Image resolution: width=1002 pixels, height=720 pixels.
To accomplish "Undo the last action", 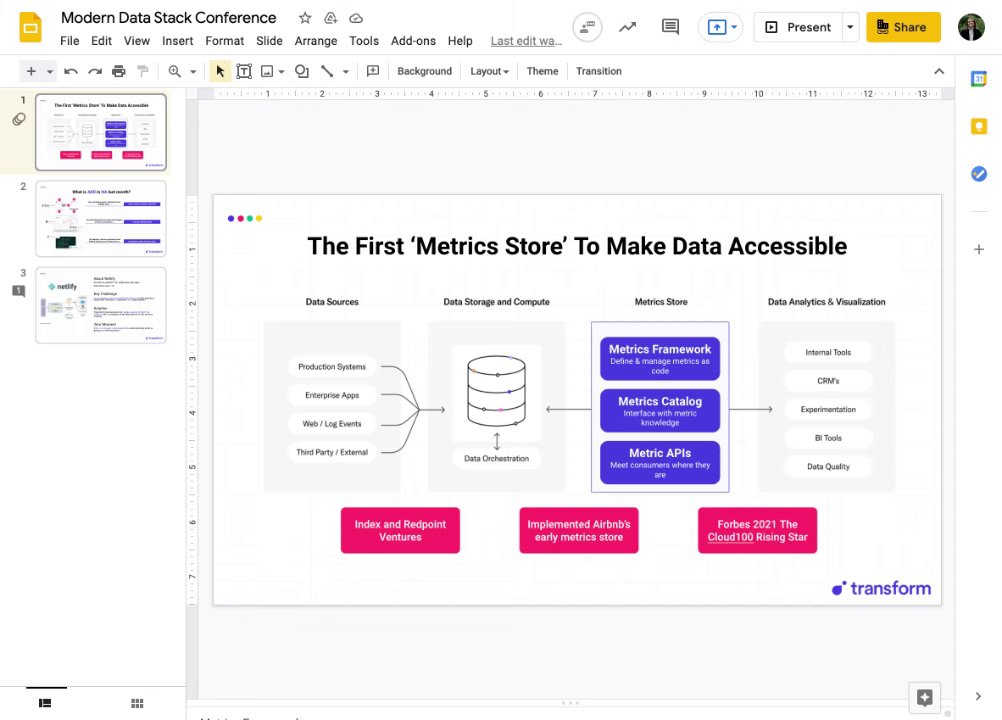I will click(x=70, y=71).
